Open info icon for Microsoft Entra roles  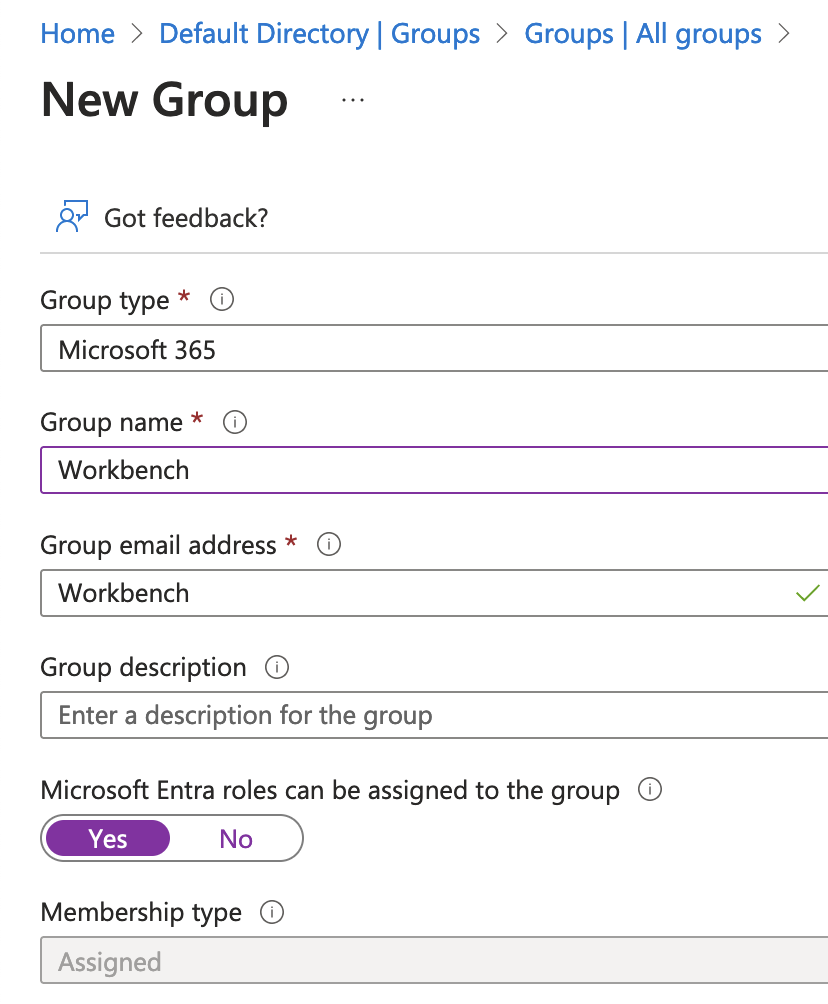[x=649, y=789]
